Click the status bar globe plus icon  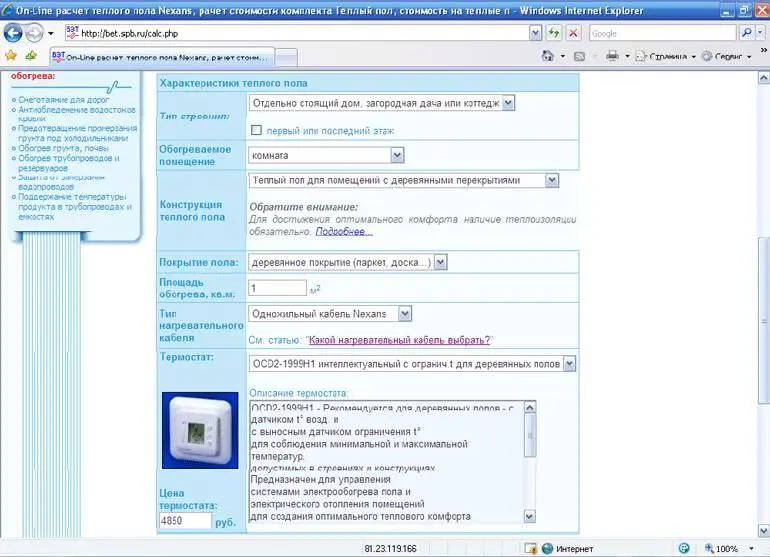684,548
